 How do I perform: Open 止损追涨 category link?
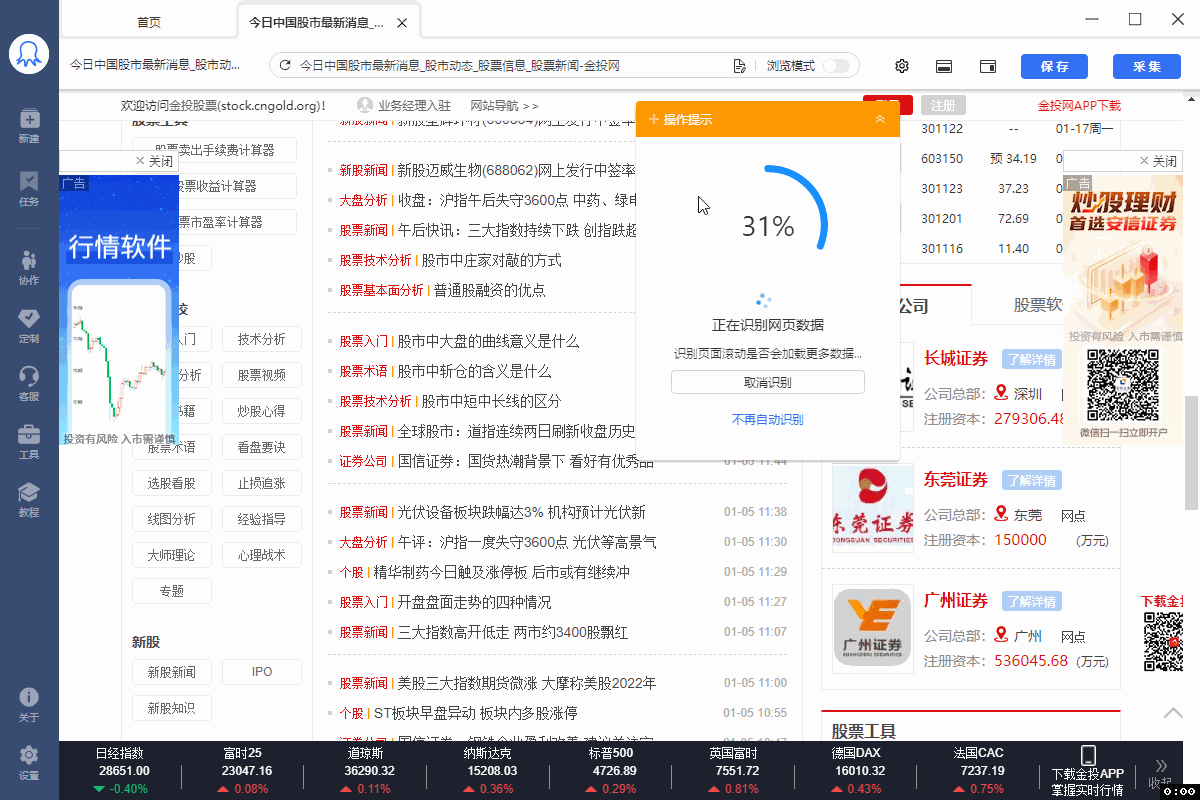click(x=261, y=483)
